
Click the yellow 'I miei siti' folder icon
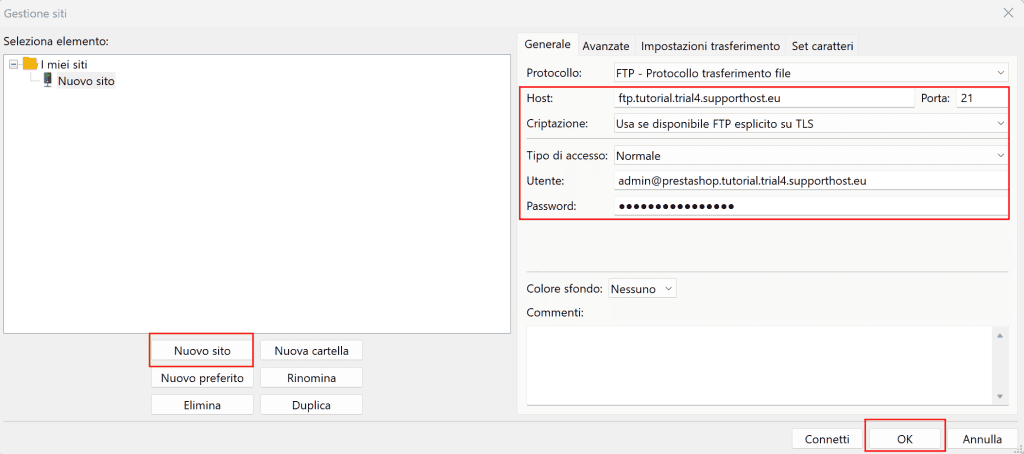point(30,64)
